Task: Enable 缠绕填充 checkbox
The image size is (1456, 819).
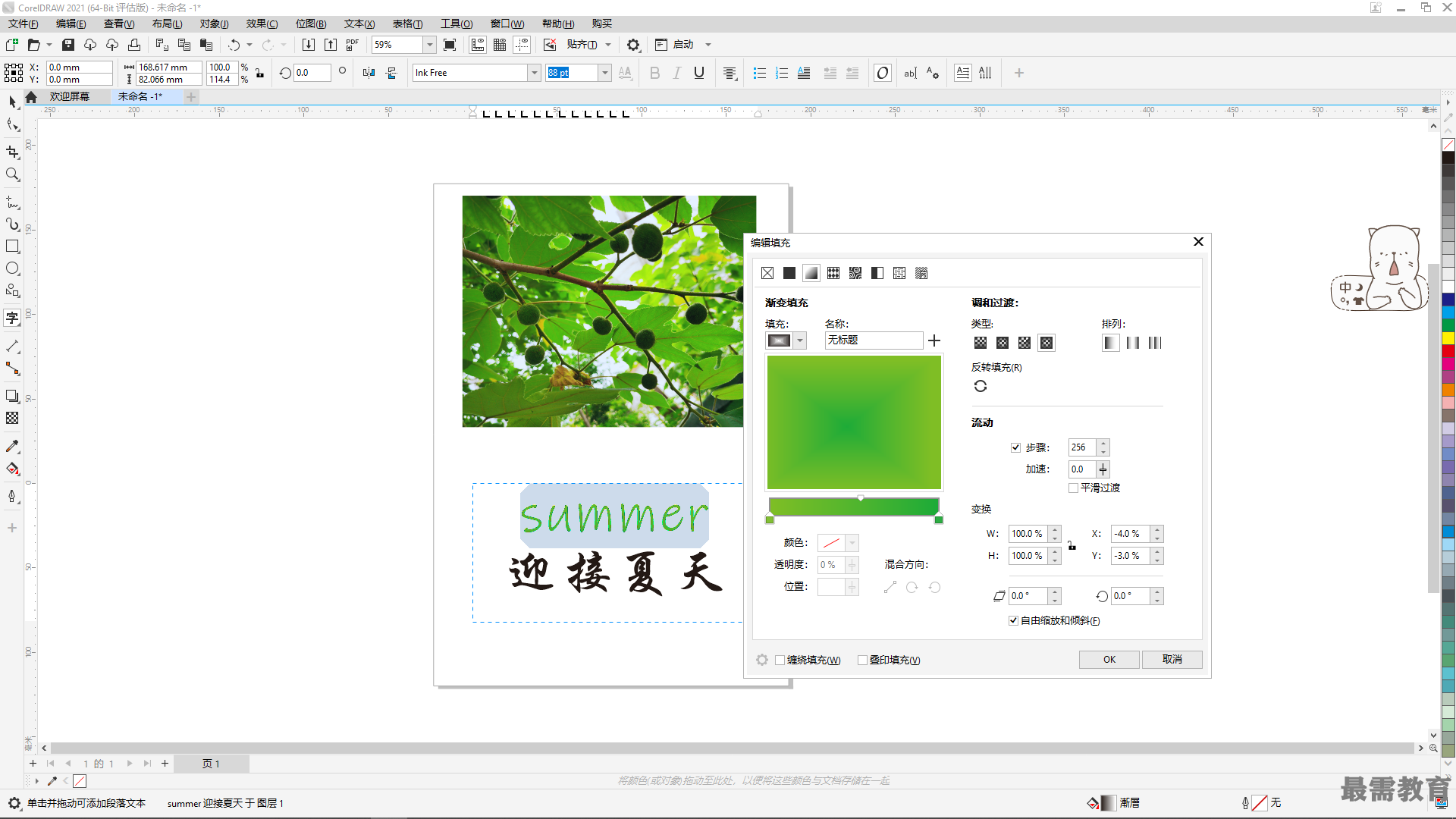Action: [x=780, y=660]
